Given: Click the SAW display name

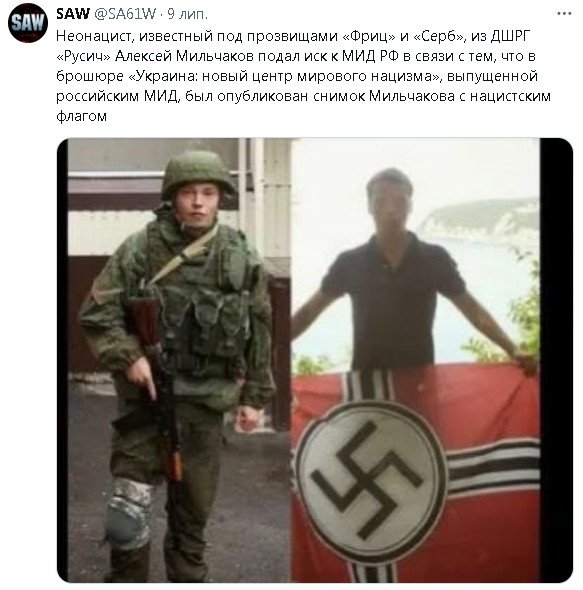Looking at the screenshot, I should click(x=73, y=14).
